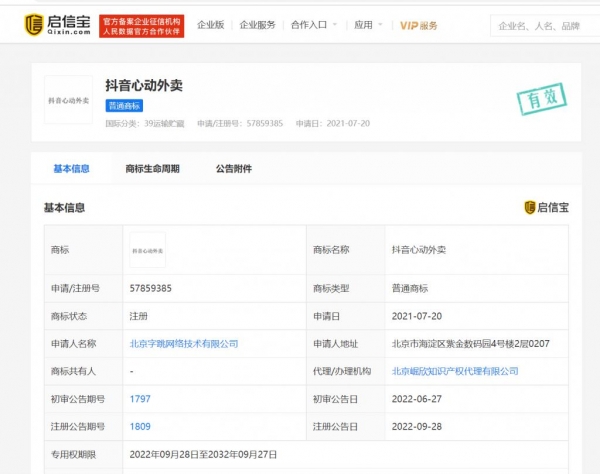Click the 启信宝 watermark logo beside 基本信息

point(546,207)
